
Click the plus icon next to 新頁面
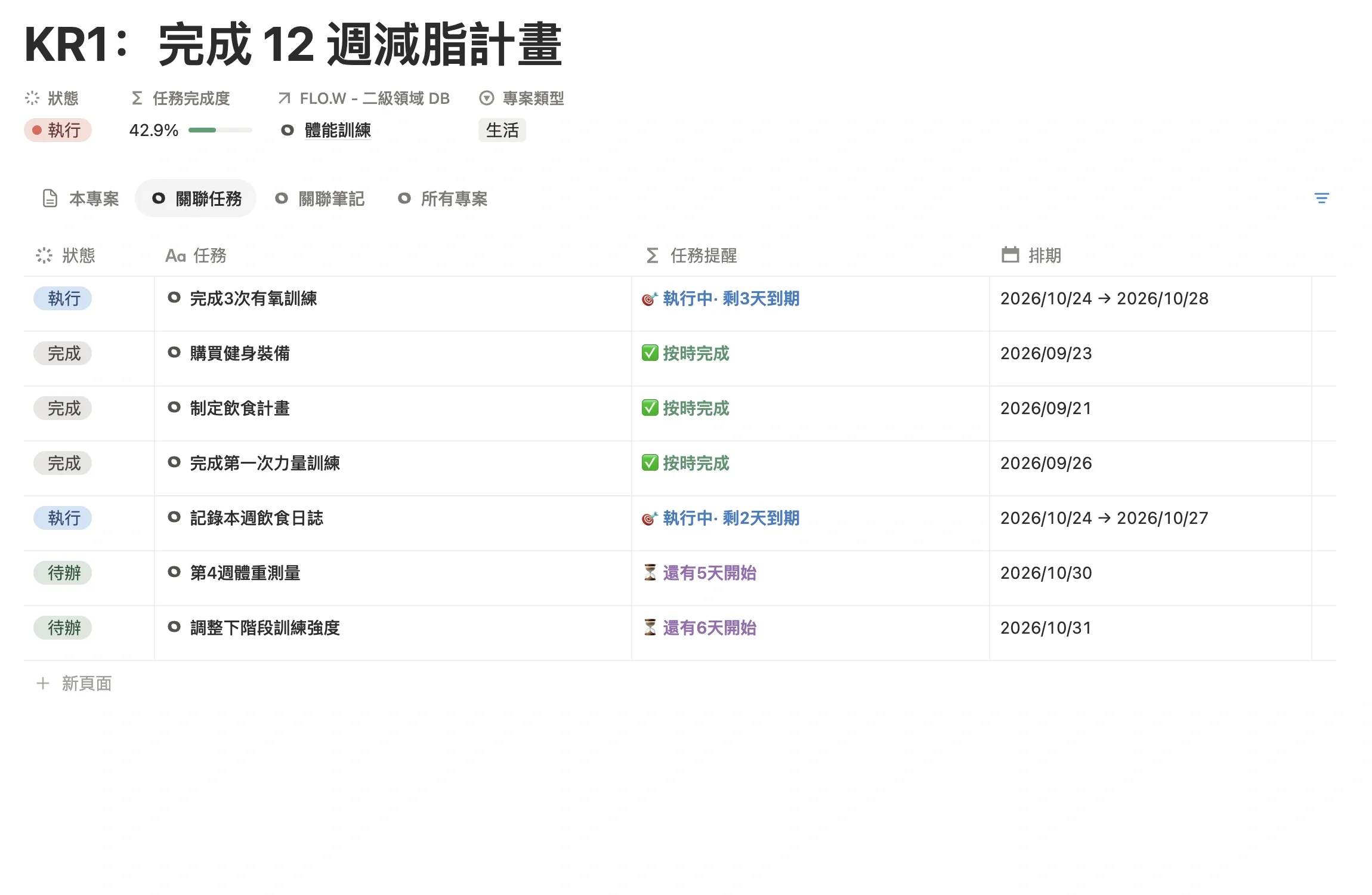(42, 683)
